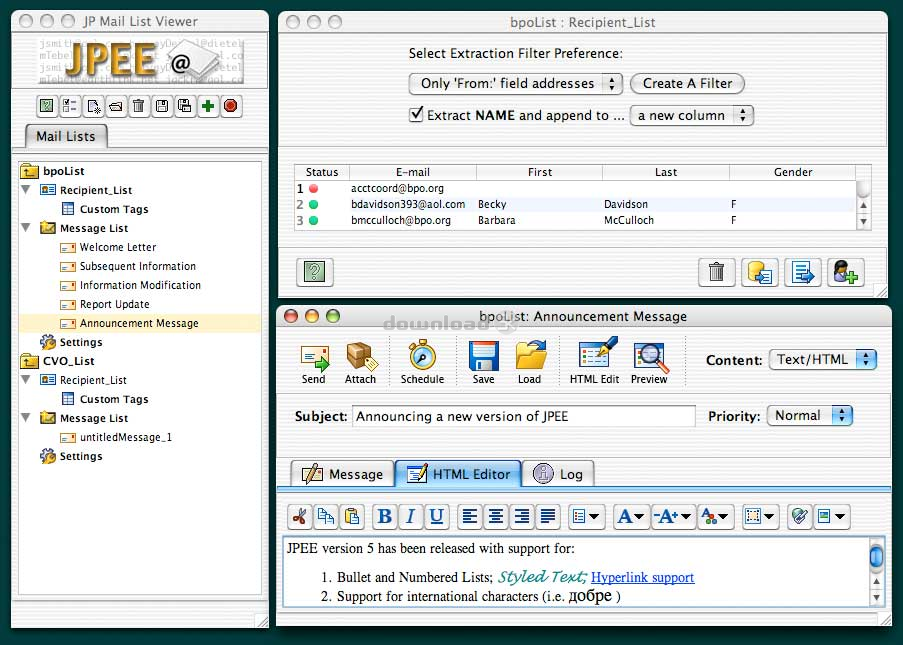Select untitledMessage_1 under CVO_List

116,437
